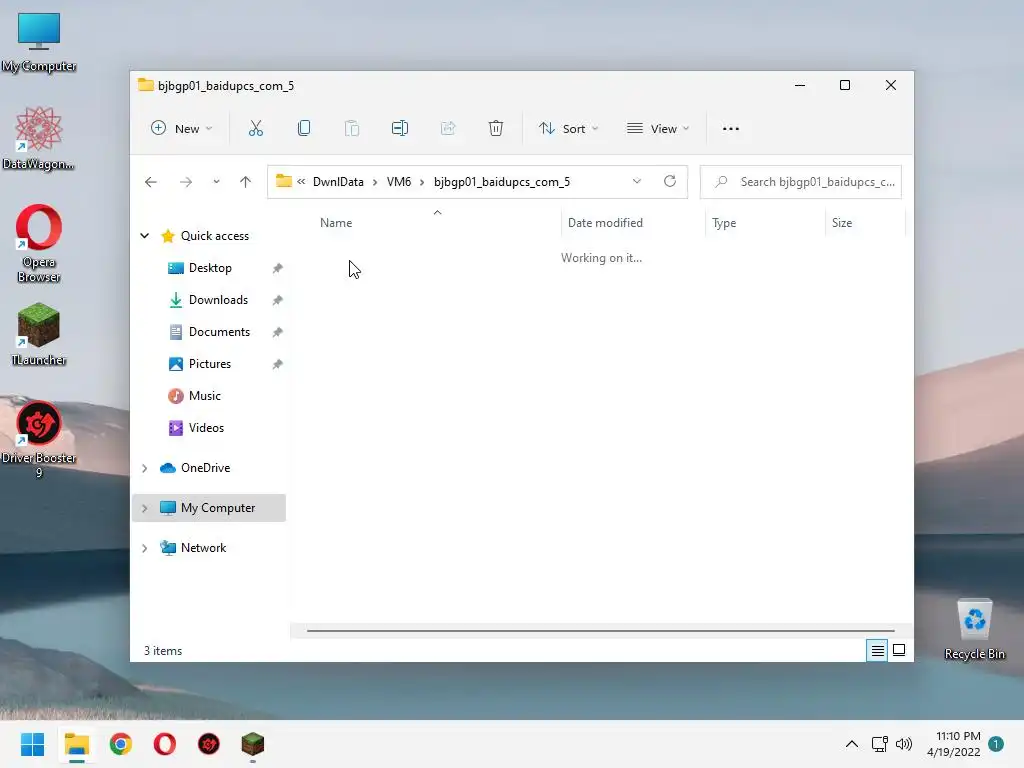The height and width of the screenshot is (768, 1024).
Task: Click the Copy icon in toolbar
Action: click(304, 129)
